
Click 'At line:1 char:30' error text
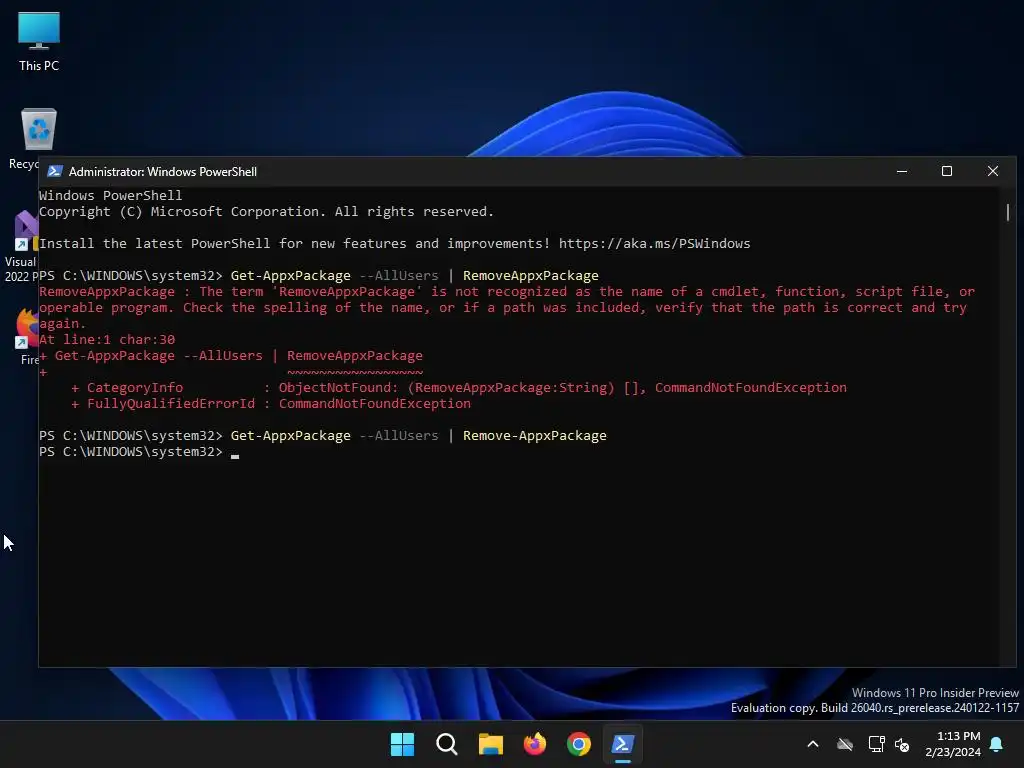pyautogui.click(x=107, y=340)
